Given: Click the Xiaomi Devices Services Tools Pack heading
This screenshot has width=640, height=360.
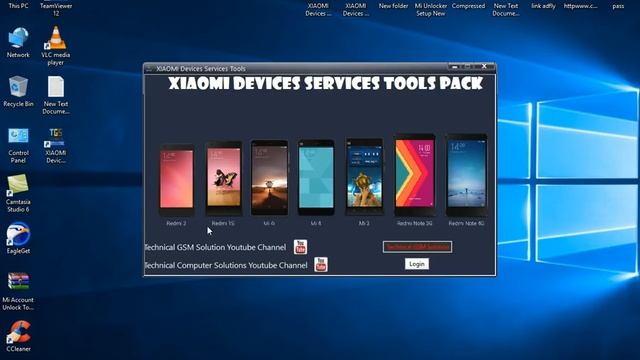Looking at the screenshot, I should 326,84.
